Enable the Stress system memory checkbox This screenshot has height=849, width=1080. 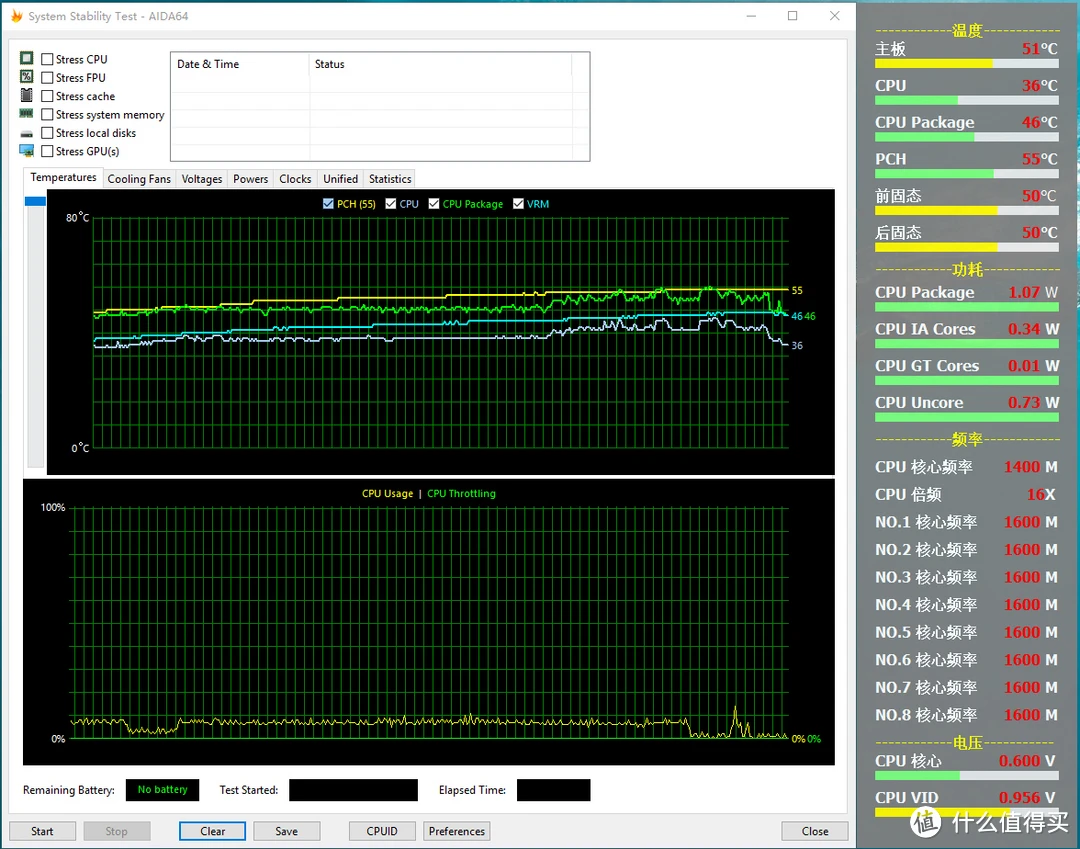point(48,114)
